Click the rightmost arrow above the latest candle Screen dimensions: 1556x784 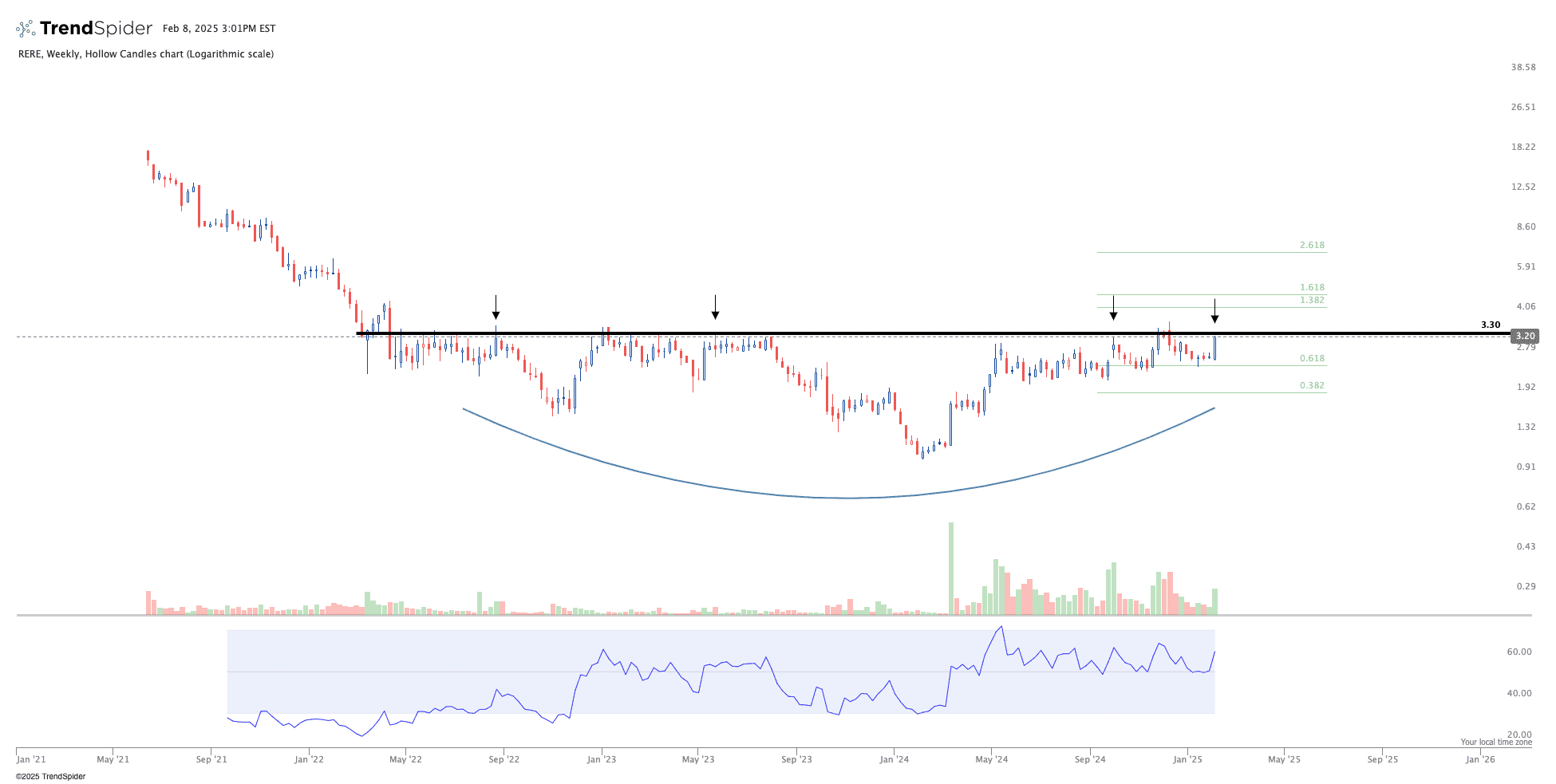pyautogui.click(x=1214, y=312)
